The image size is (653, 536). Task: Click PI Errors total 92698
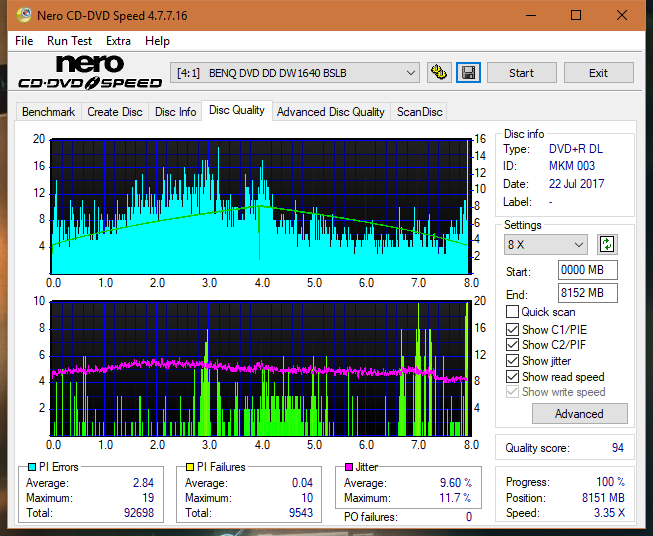[x=139, y=513]
